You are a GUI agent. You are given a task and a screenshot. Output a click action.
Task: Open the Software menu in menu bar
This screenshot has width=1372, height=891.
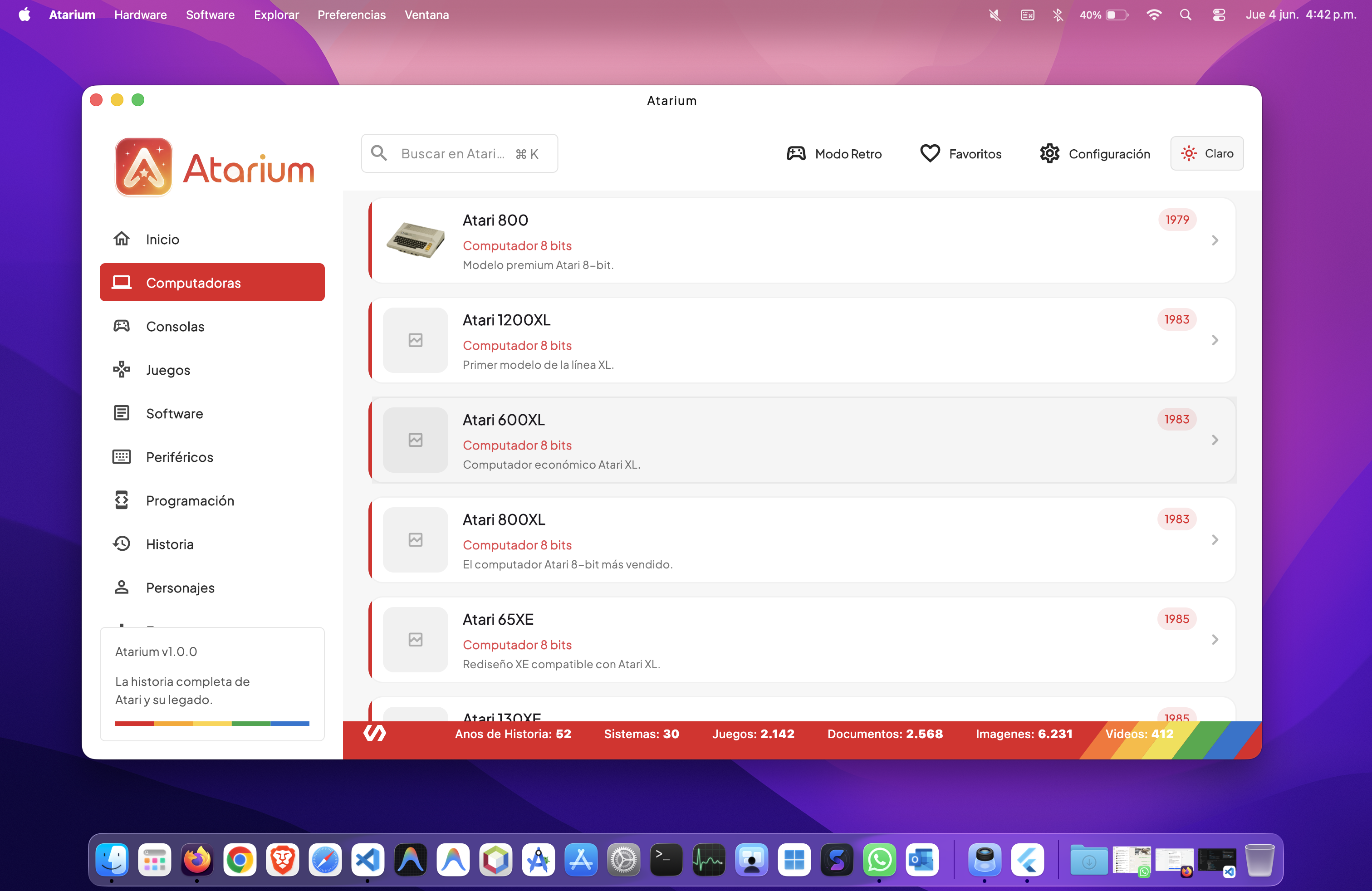210,15
